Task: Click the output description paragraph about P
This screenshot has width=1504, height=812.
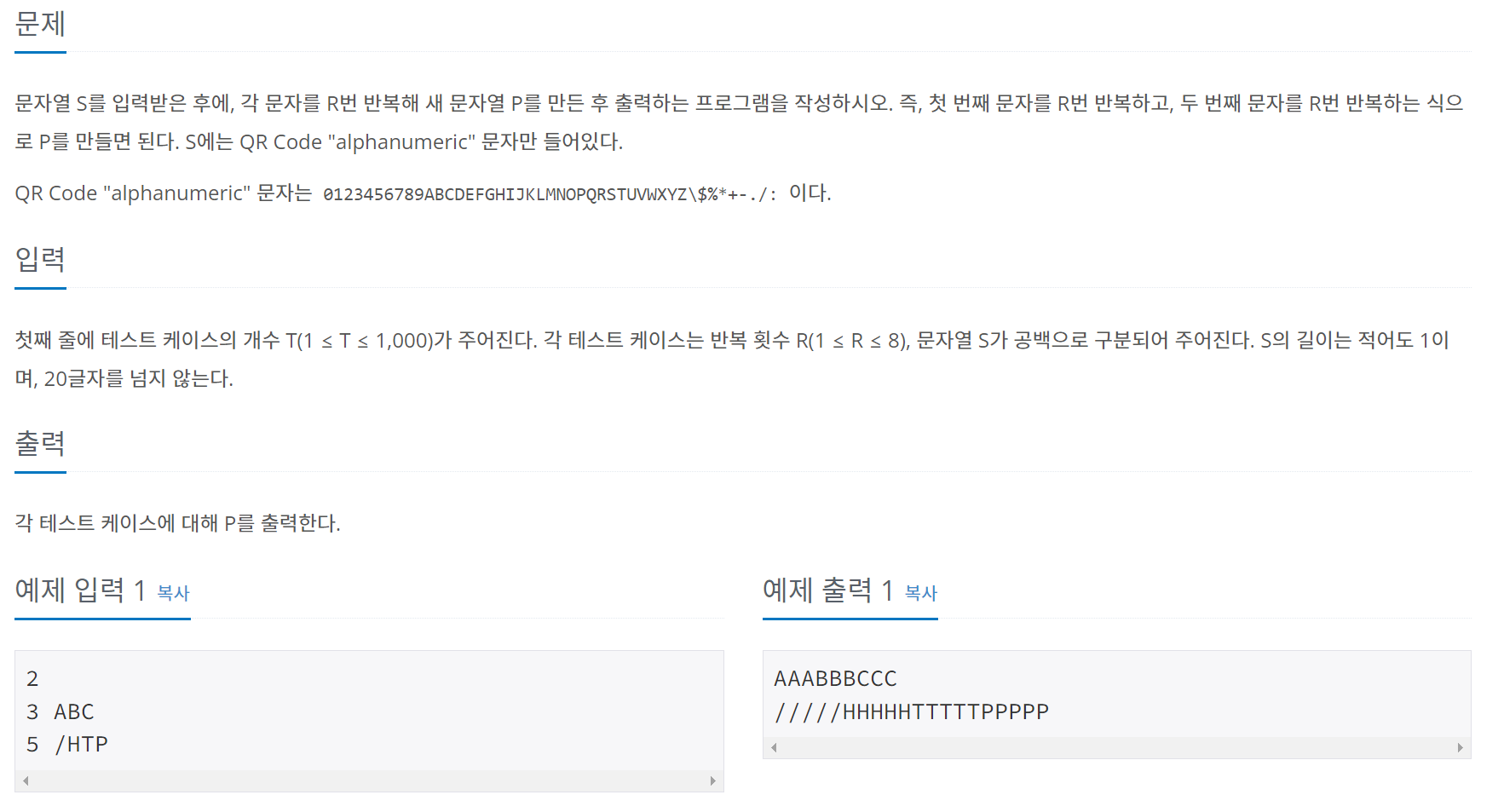Action: [177, 523]
